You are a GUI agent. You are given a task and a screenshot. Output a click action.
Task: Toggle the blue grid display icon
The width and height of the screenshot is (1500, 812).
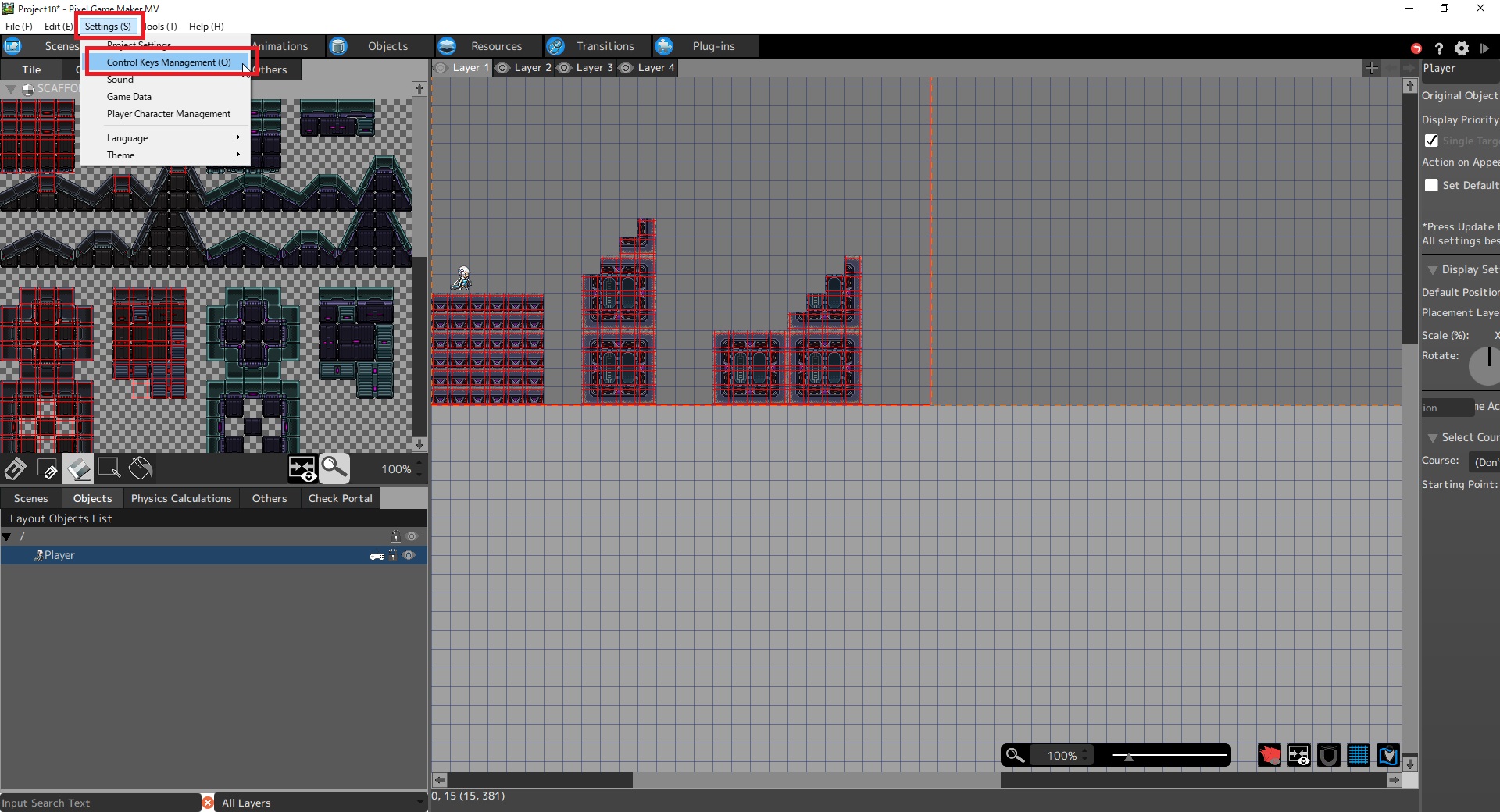1359,755
